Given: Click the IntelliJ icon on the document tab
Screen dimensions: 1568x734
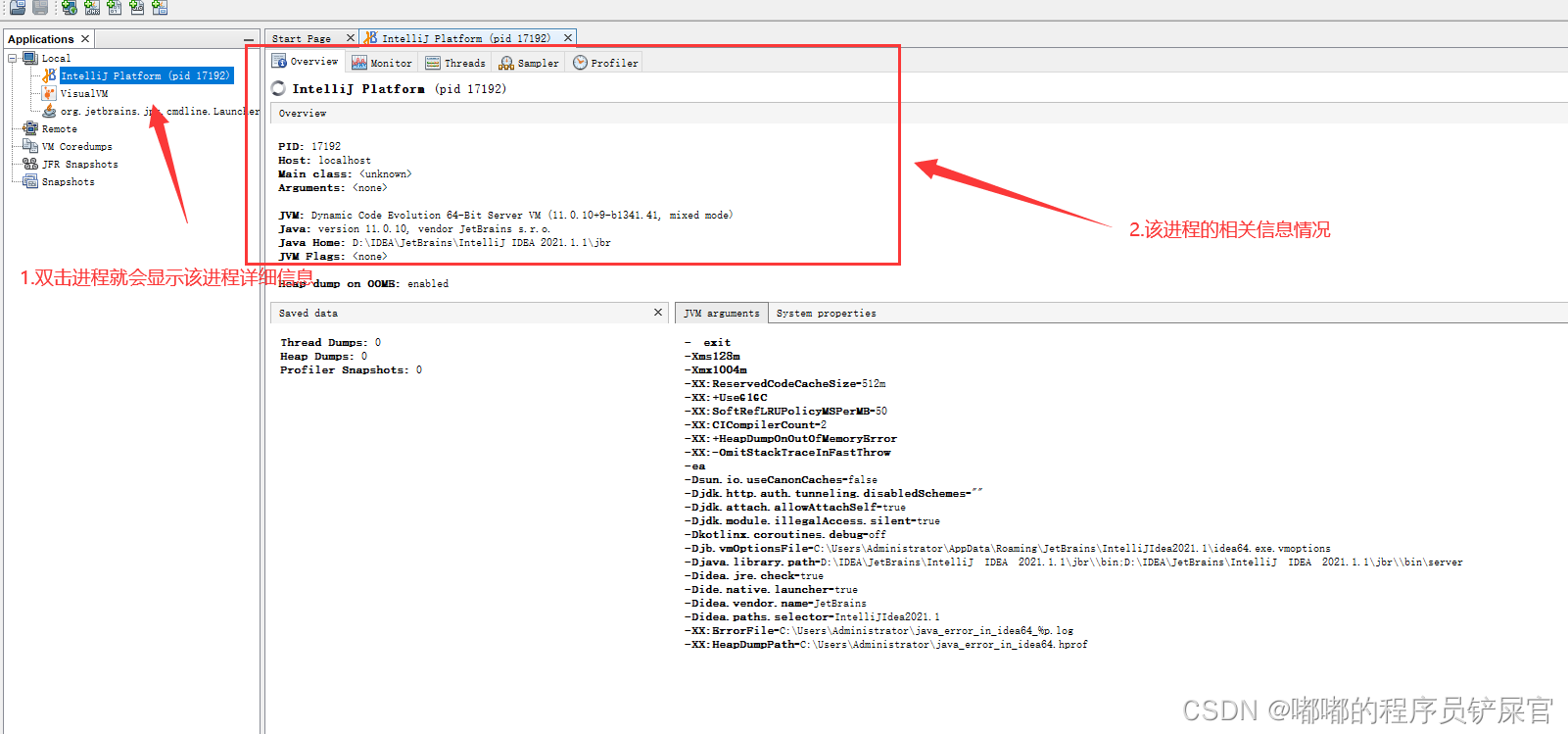Looking at the screenshot, I should coord(371,38).
